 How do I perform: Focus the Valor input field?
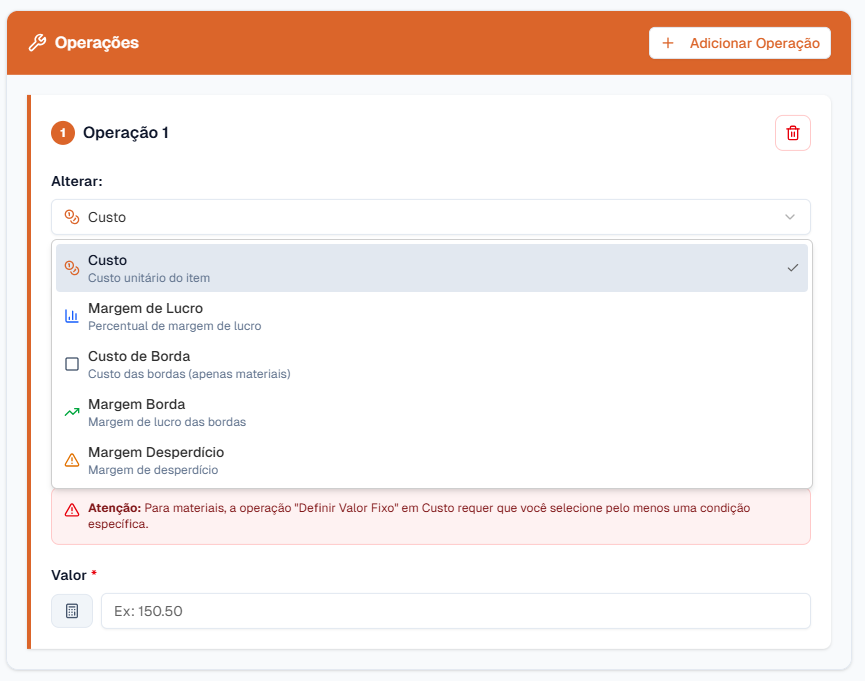tap(455, 611)
